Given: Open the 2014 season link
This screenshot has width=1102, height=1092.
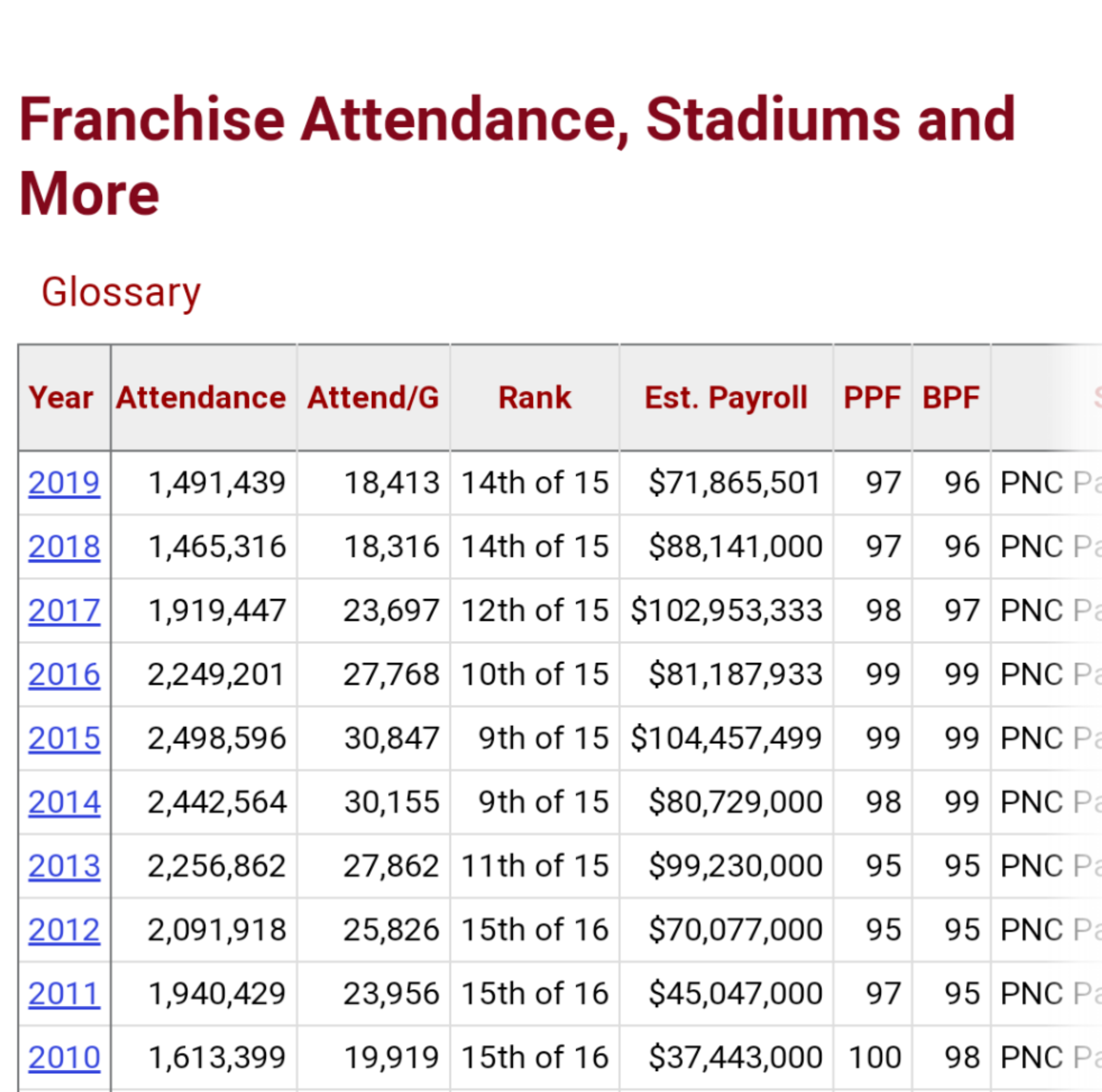Looking at the screenshot, I should 64,802.
